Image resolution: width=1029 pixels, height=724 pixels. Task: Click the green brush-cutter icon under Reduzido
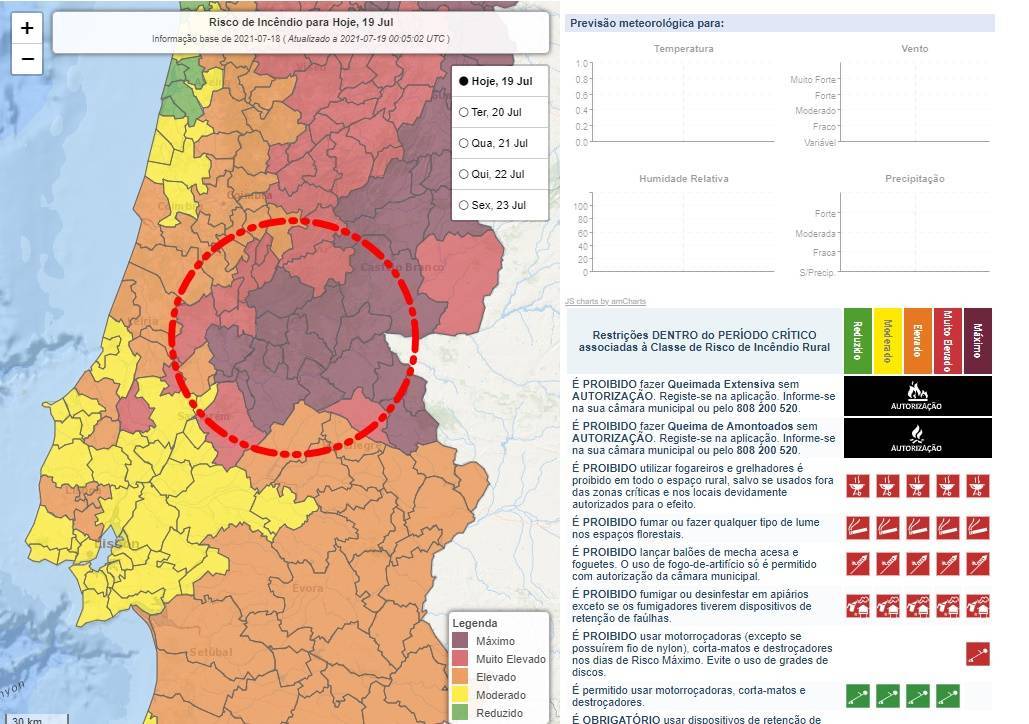tap(857, 695)
